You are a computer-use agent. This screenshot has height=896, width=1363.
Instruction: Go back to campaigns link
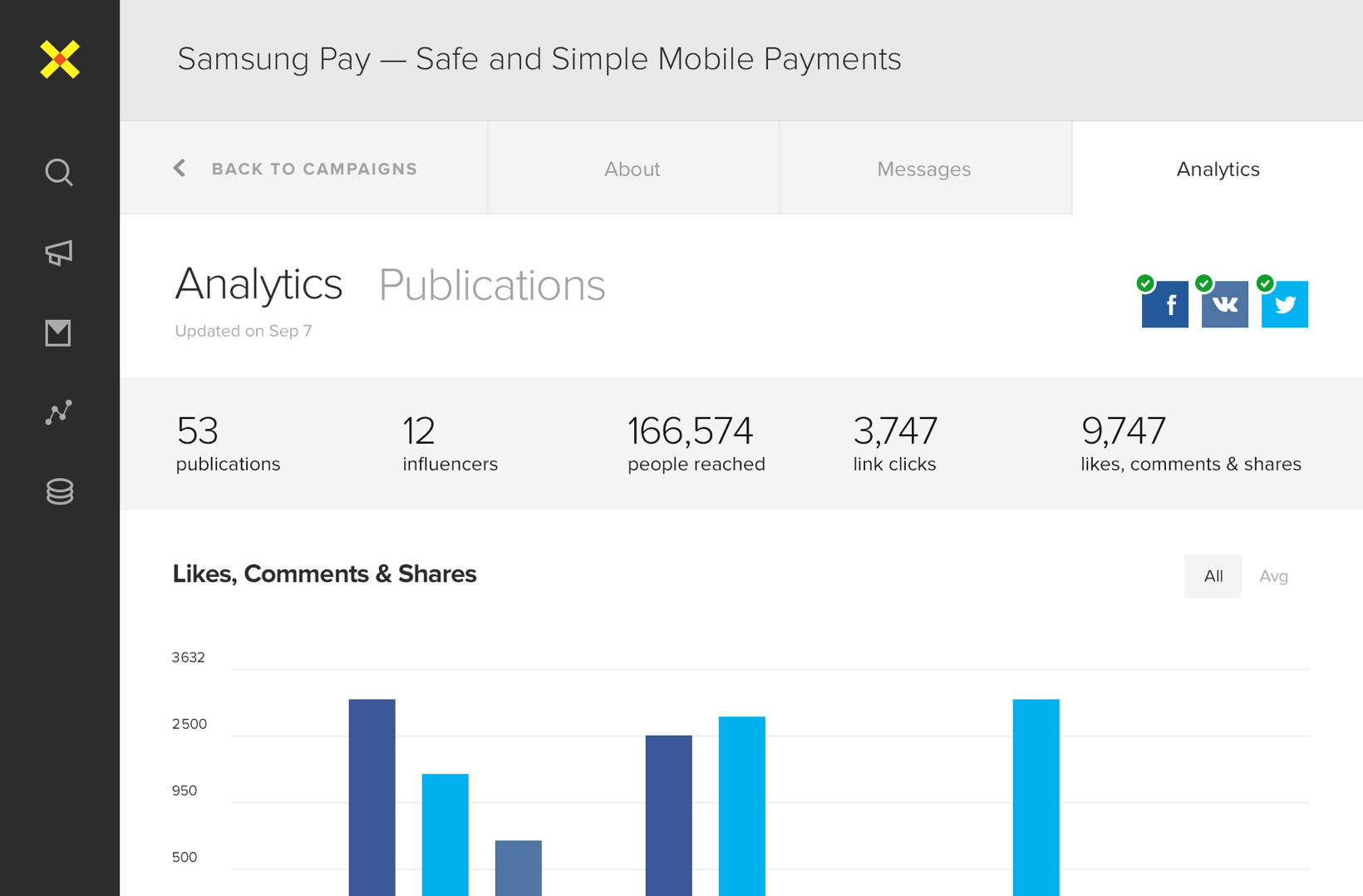(314, 169)
